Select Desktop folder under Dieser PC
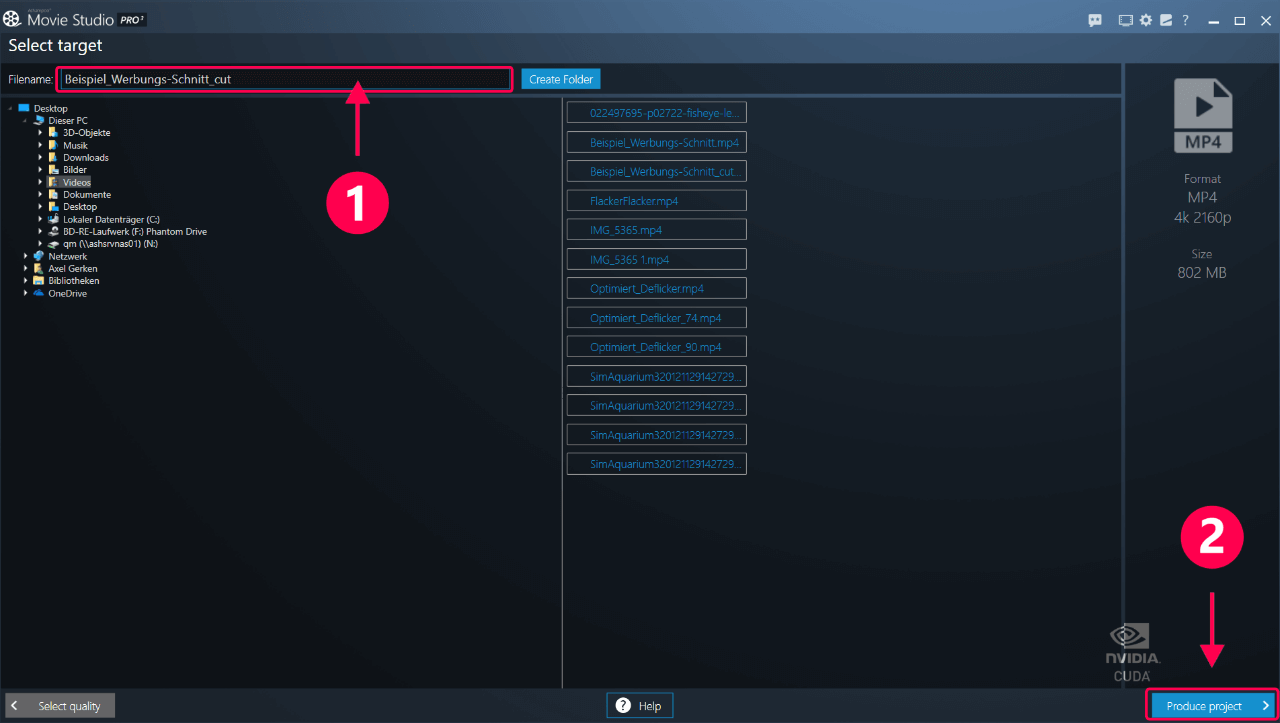Image resolution: width=1280 pixels, height=723 pixels. click(x=80, y=207)
